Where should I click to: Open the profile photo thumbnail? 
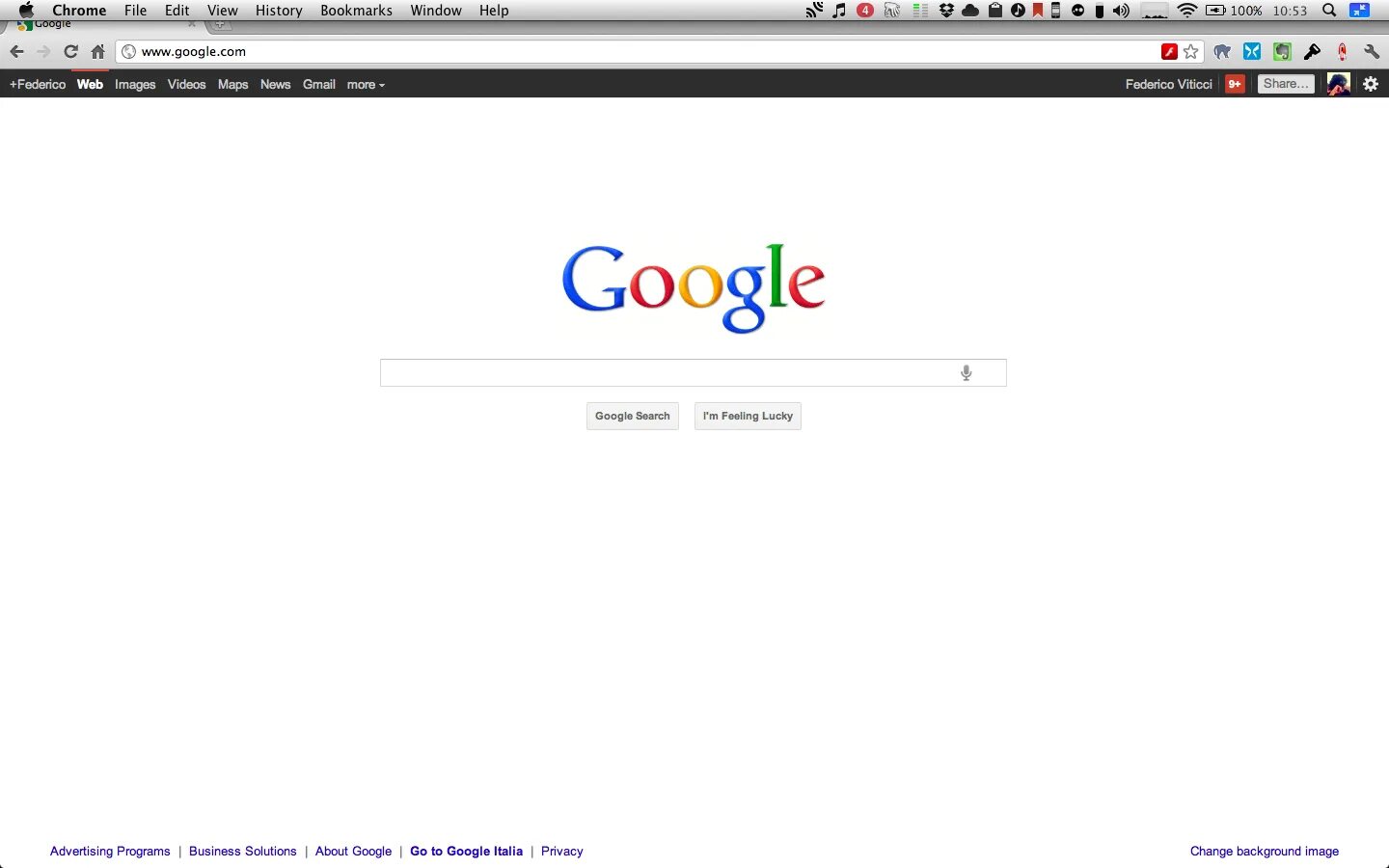1338,84
